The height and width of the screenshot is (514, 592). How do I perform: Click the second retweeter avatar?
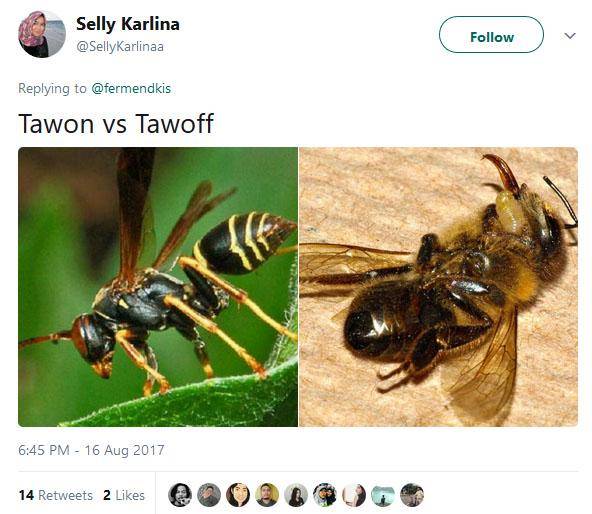(x=209, y=495)
